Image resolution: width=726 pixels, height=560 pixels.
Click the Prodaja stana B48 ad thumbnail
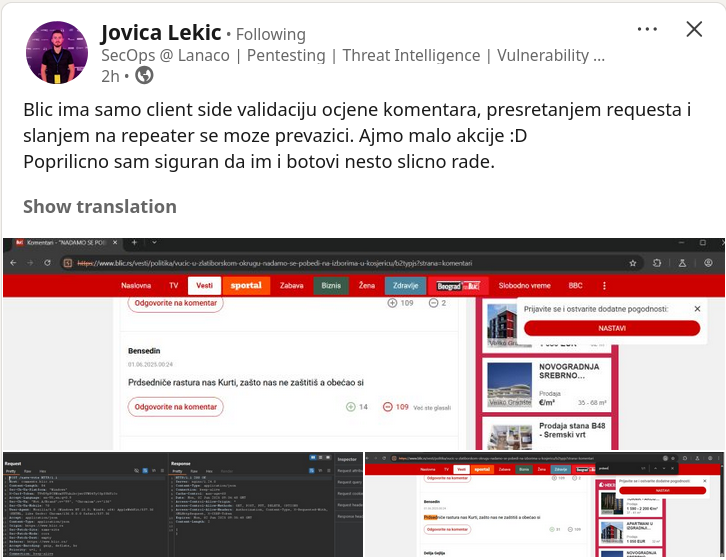(x=510, y=437)
